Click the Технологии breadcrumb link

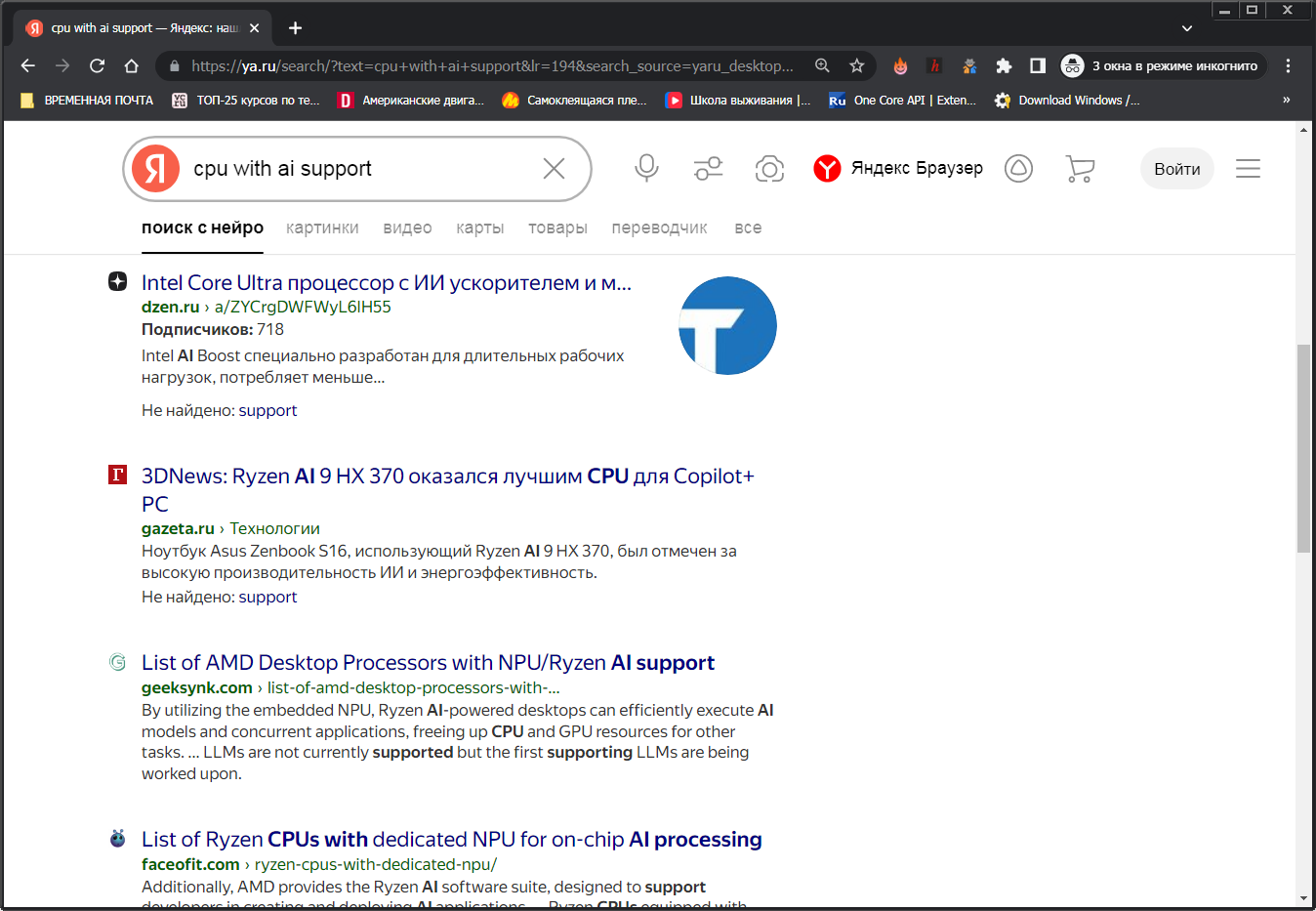coord(274,528)
